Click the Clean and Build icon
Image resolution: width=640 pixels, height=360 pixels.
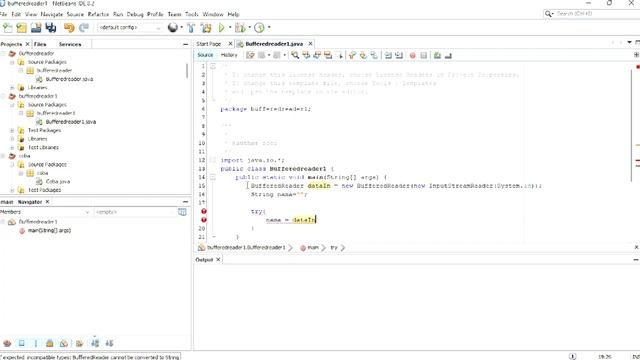point(206,28)
